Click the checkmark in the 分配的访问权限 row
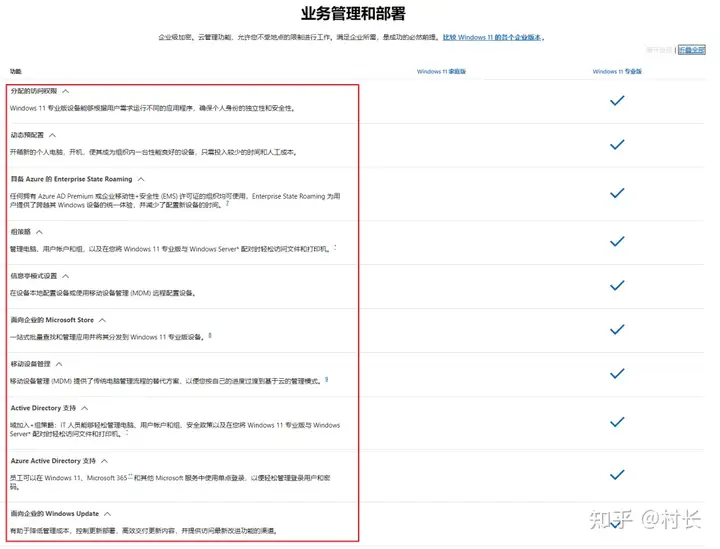Screen dimensions: 720x549 (x=617, y=101)
